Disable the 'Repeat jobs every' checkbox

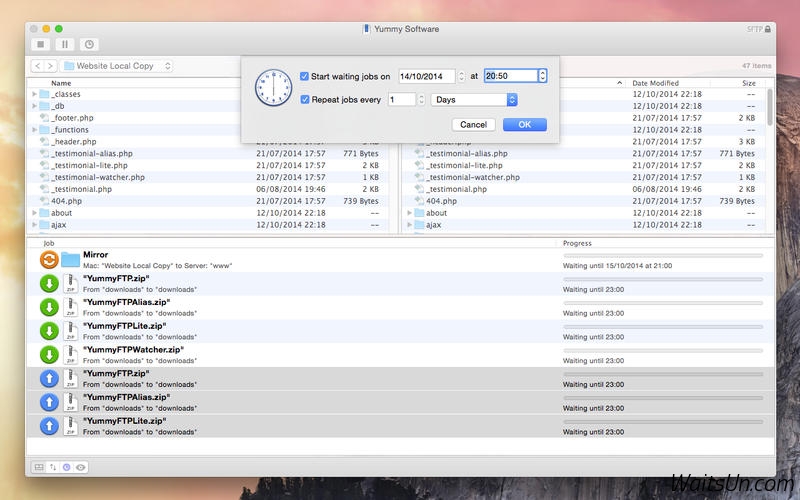click(305, 100)
